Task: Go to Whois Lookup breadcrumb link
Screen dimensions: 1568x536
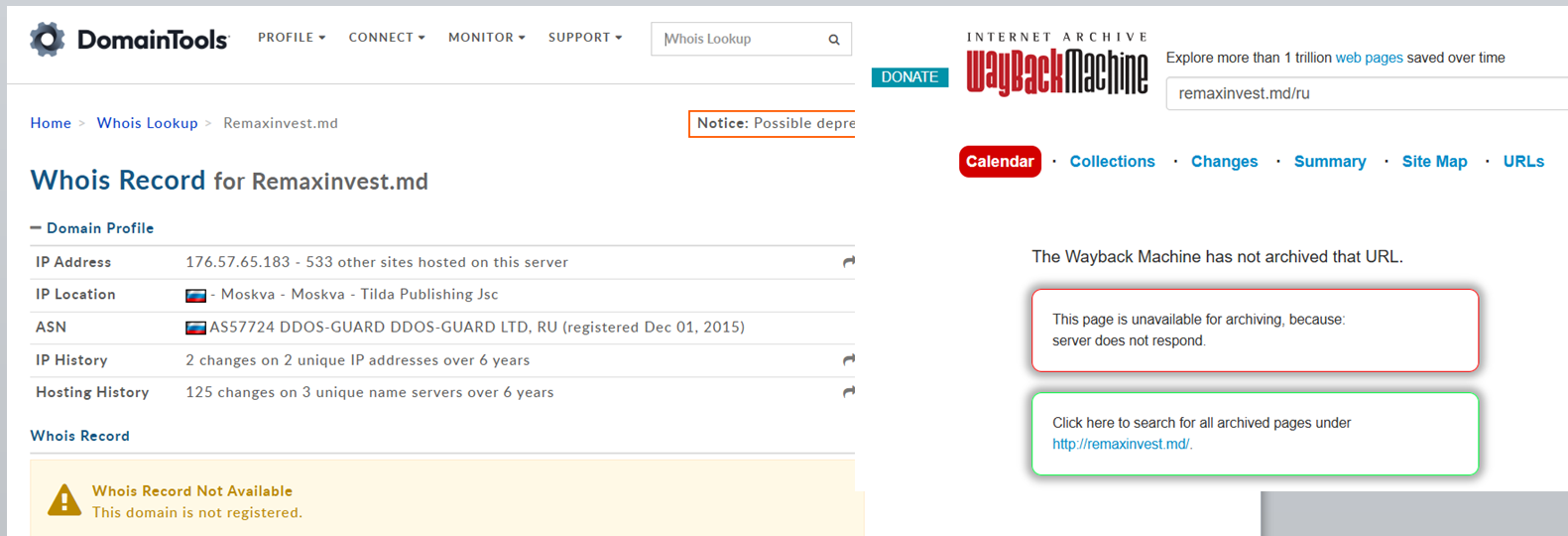Action: [x=147, y=123]
